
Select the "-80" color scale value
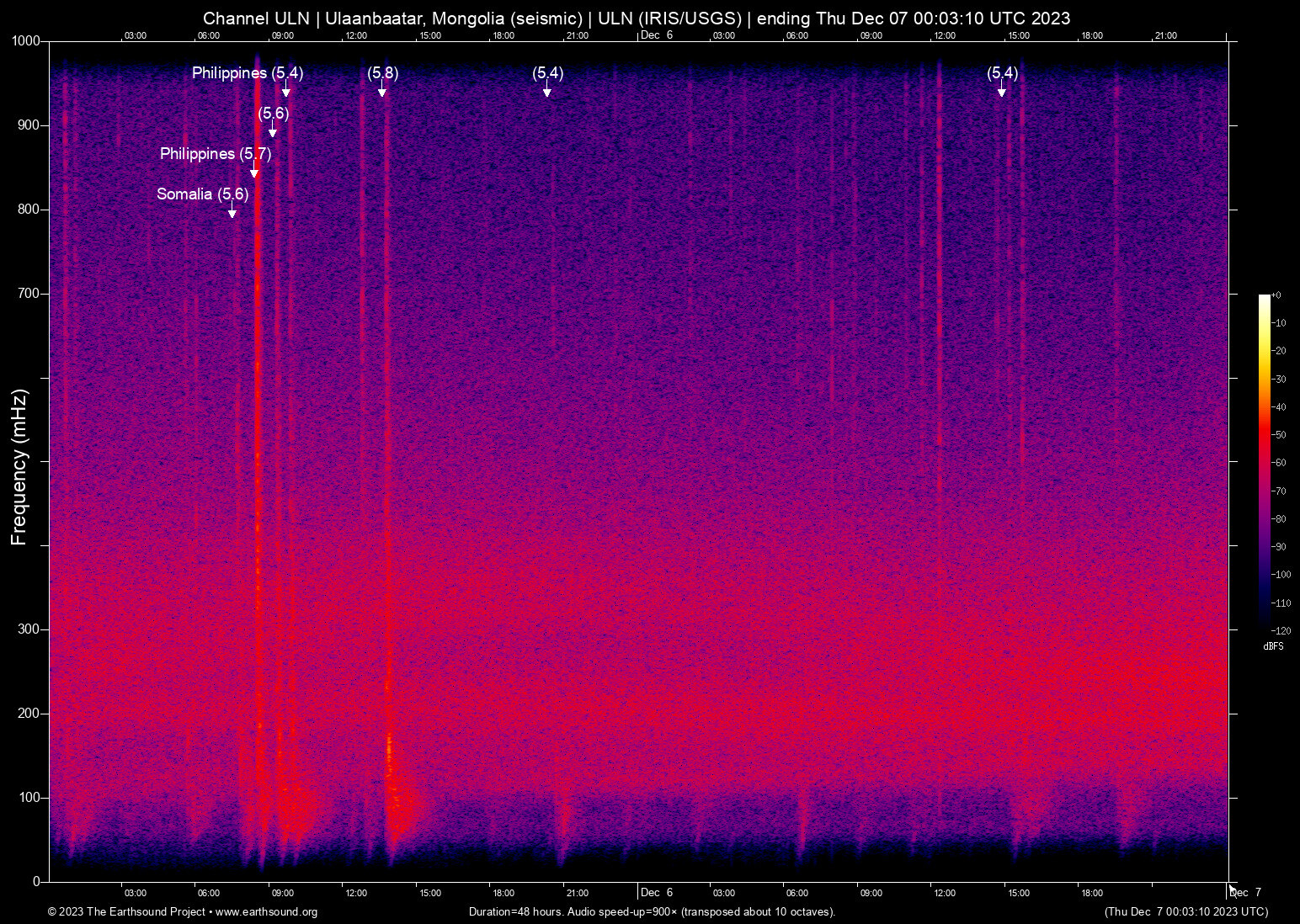(x=1279, y=519)
